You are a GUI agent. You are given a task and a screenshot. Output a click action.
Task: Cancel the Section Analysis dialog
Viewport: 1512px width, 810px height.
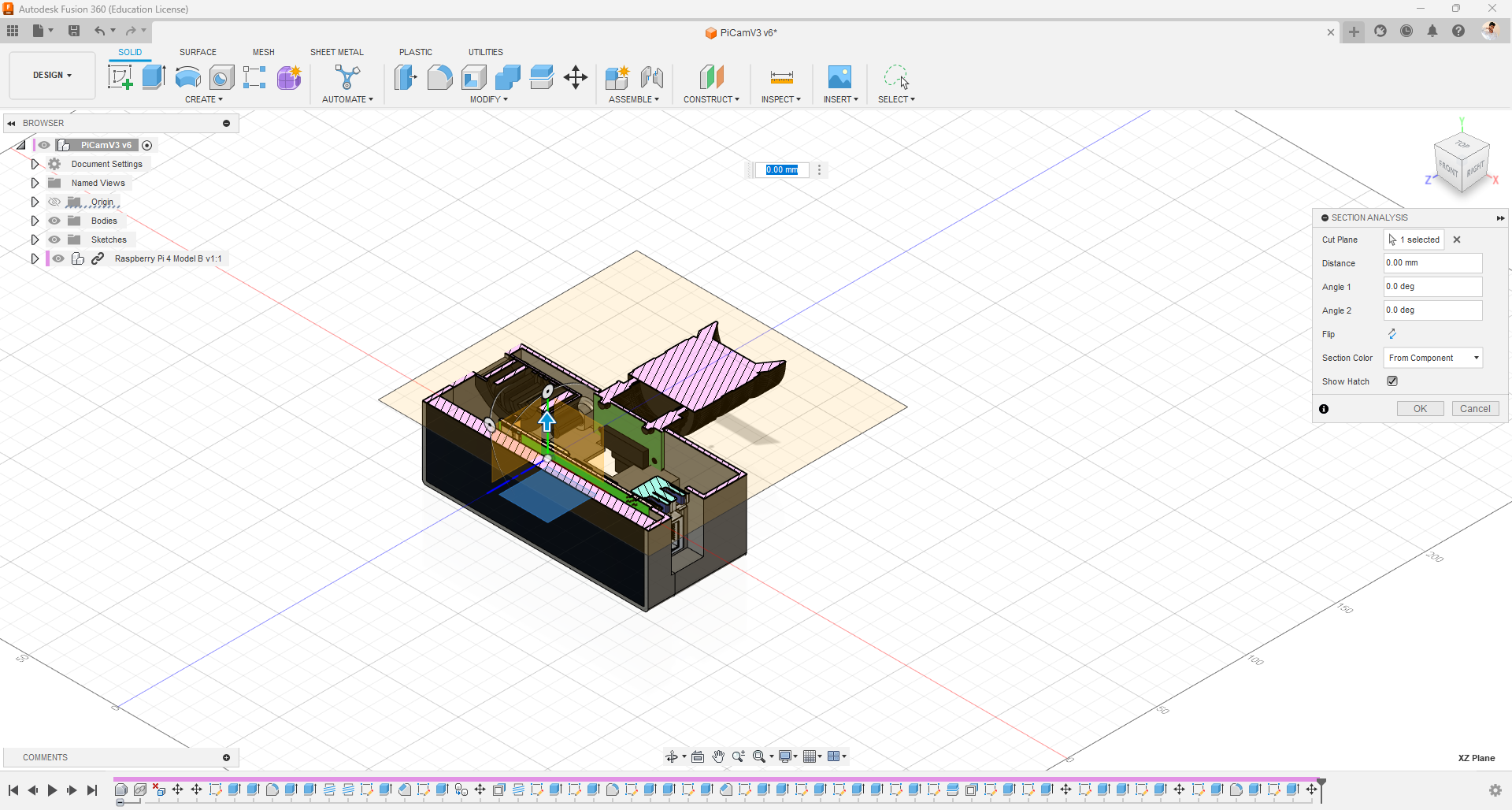pyautogui.click(x=1476, y=409)
